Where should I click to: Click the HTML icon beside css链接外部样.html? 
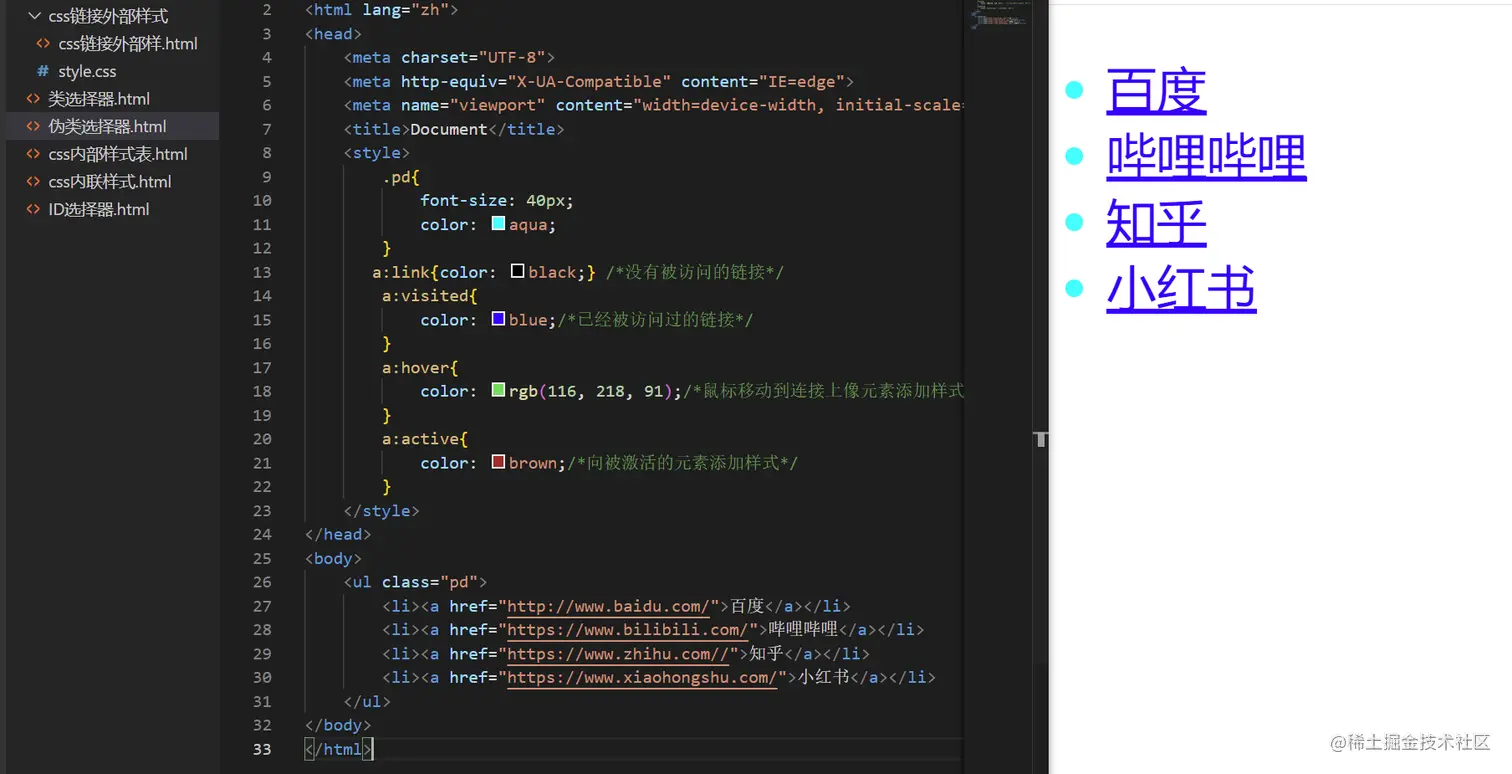pyautogui.click(x=43, y=43)
